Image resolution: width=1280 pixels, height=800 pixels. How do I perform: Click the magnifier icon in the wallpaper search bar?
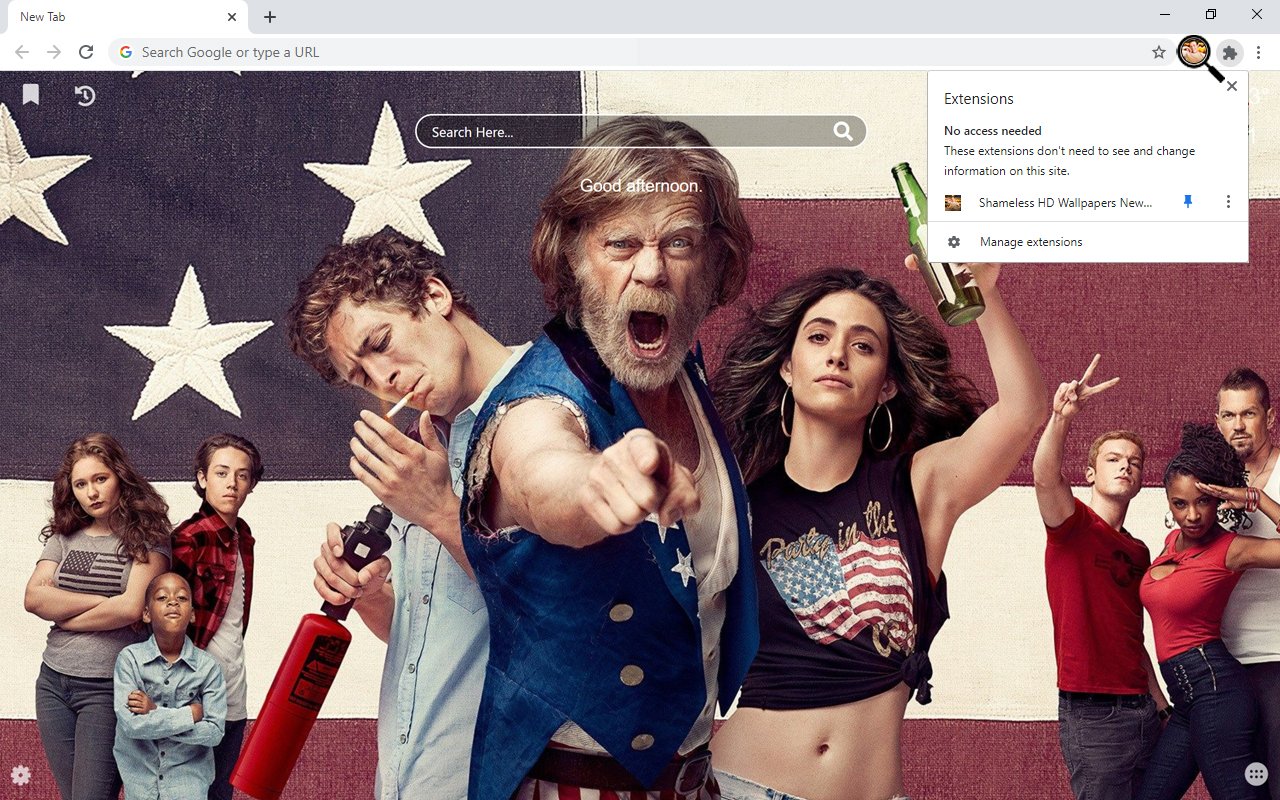(x=843, y=131)
